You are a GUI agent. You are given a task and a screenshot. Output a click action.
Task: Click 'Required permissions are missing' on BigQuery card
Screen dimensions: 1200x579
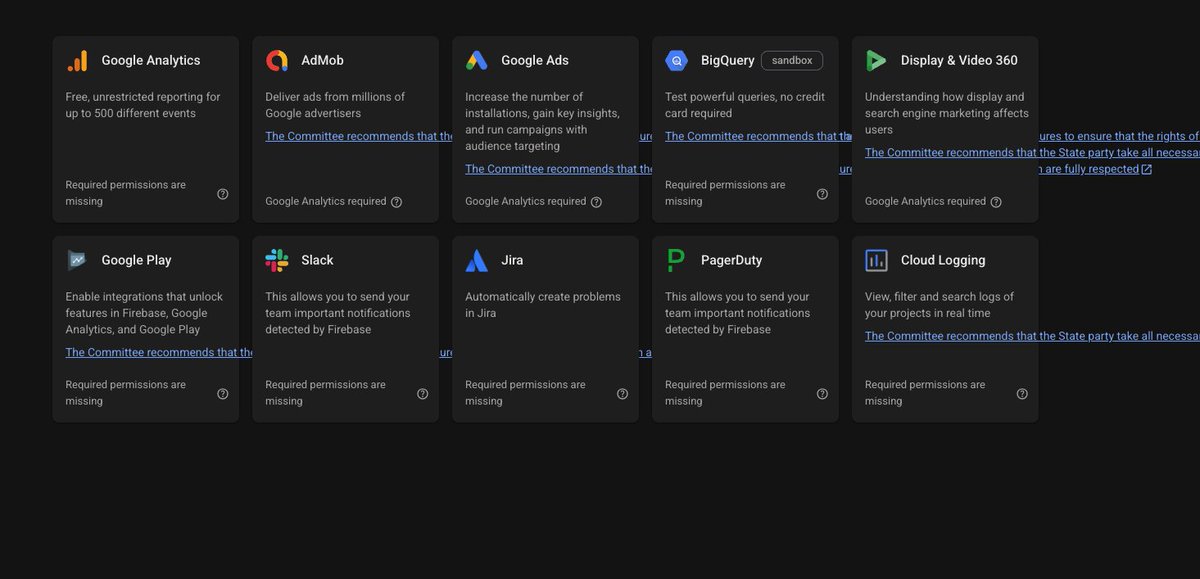pos(725,193)
